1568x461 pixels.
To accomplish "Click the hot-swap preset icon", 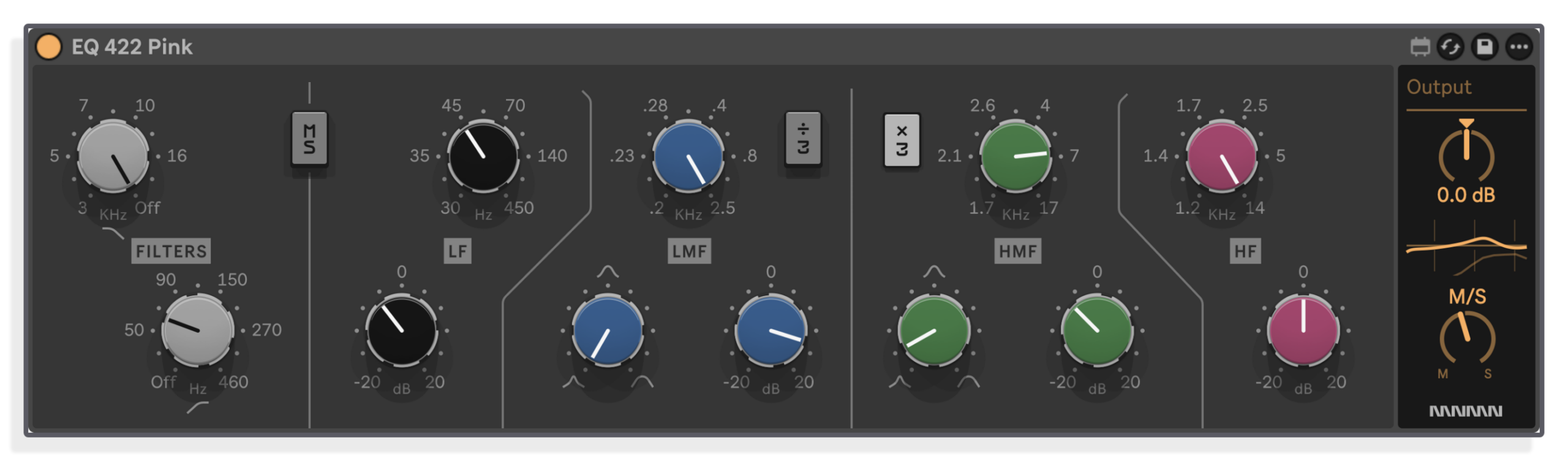I will coord(1450,47).
